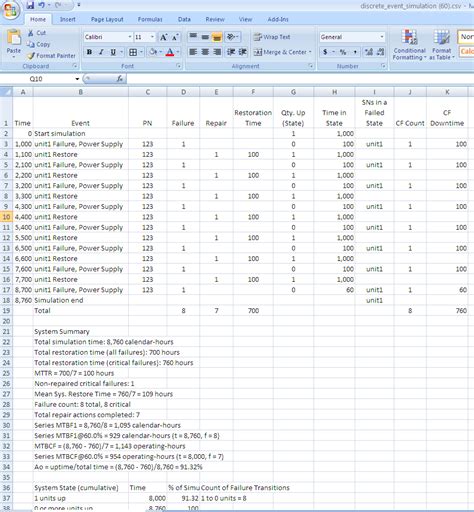Toggle Wrap Text option

click(x=272, y=37)
